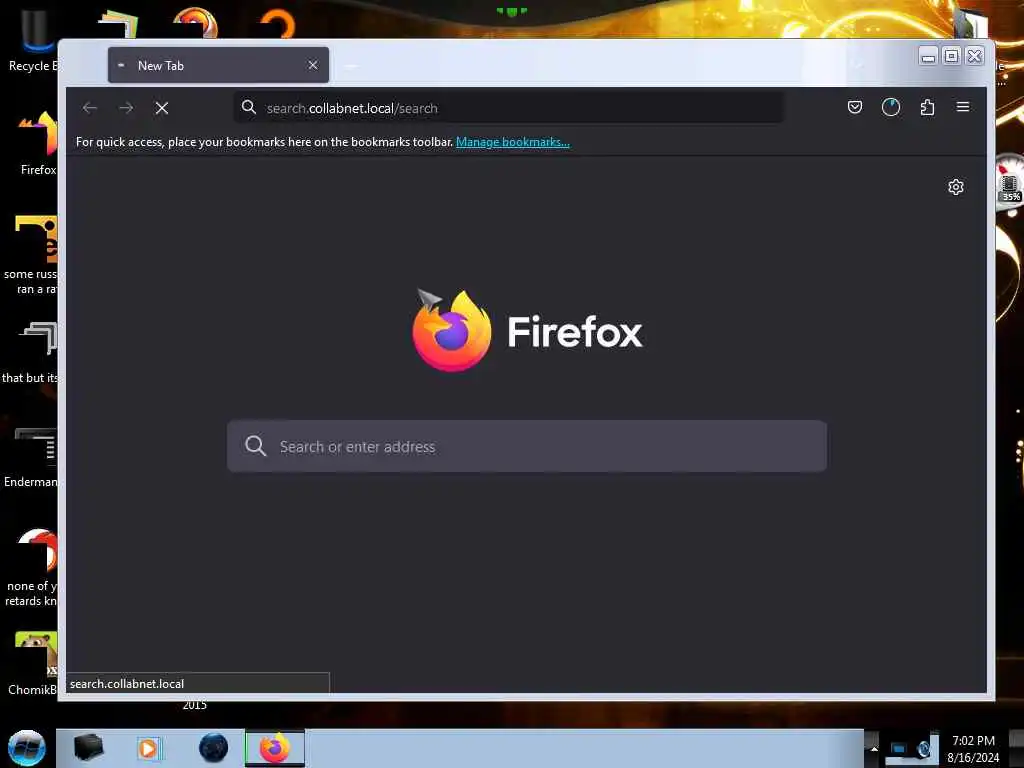The width and height of the screenshot is (1024, 768).
Task: Click the network icon in system tray
Action: click(899, 748)
